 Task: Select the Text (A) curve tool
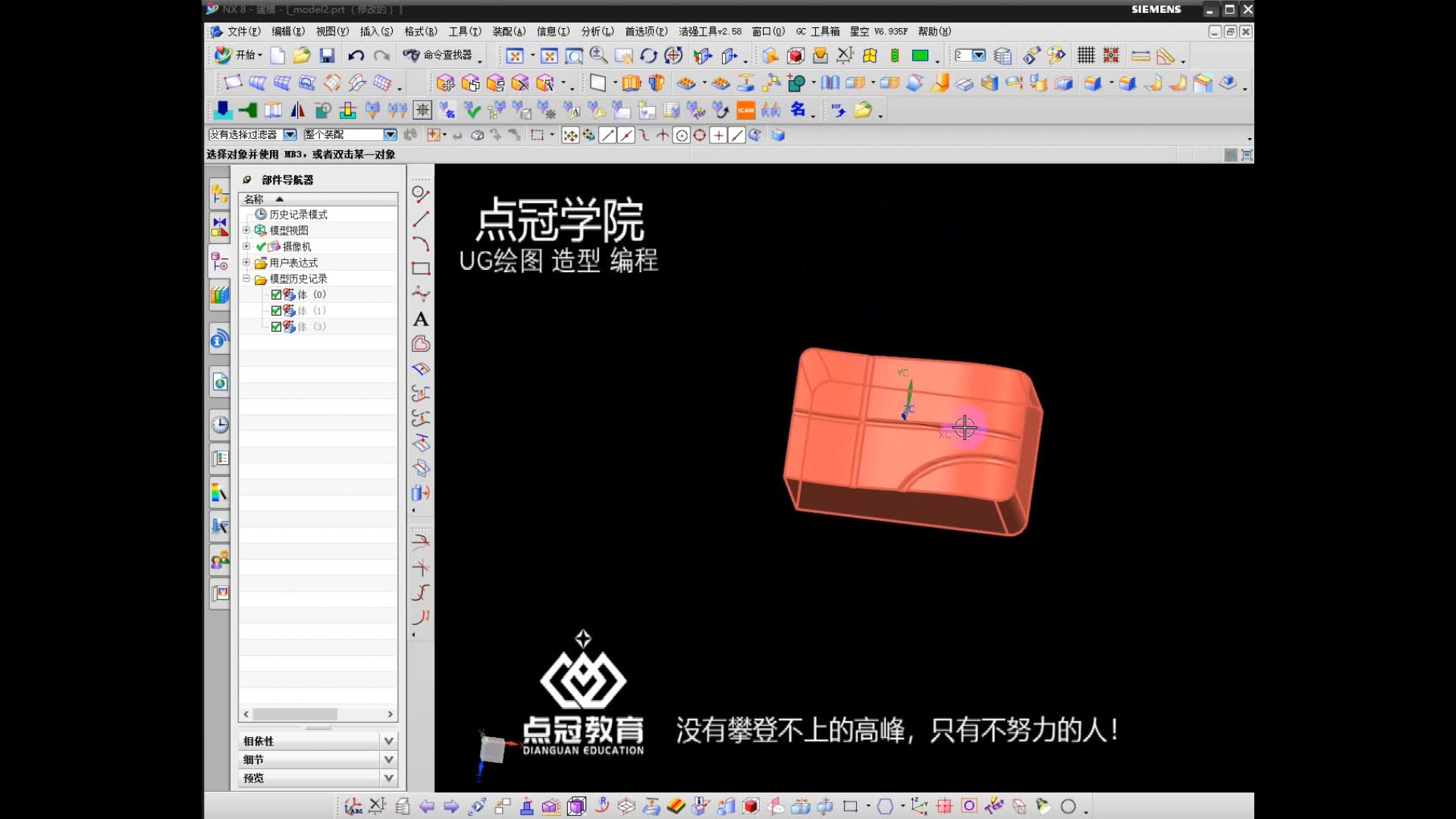[421, 319]
